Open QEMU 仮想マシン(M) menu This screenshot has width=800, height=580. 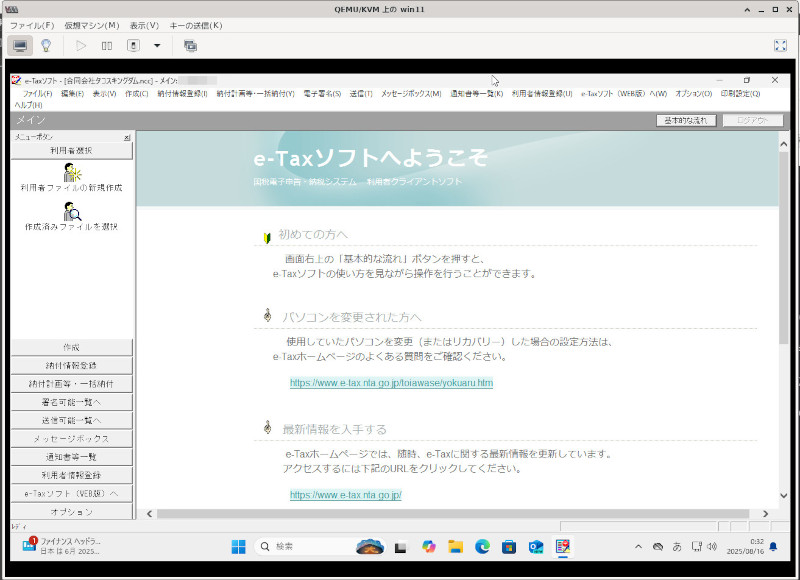point(92,26)
